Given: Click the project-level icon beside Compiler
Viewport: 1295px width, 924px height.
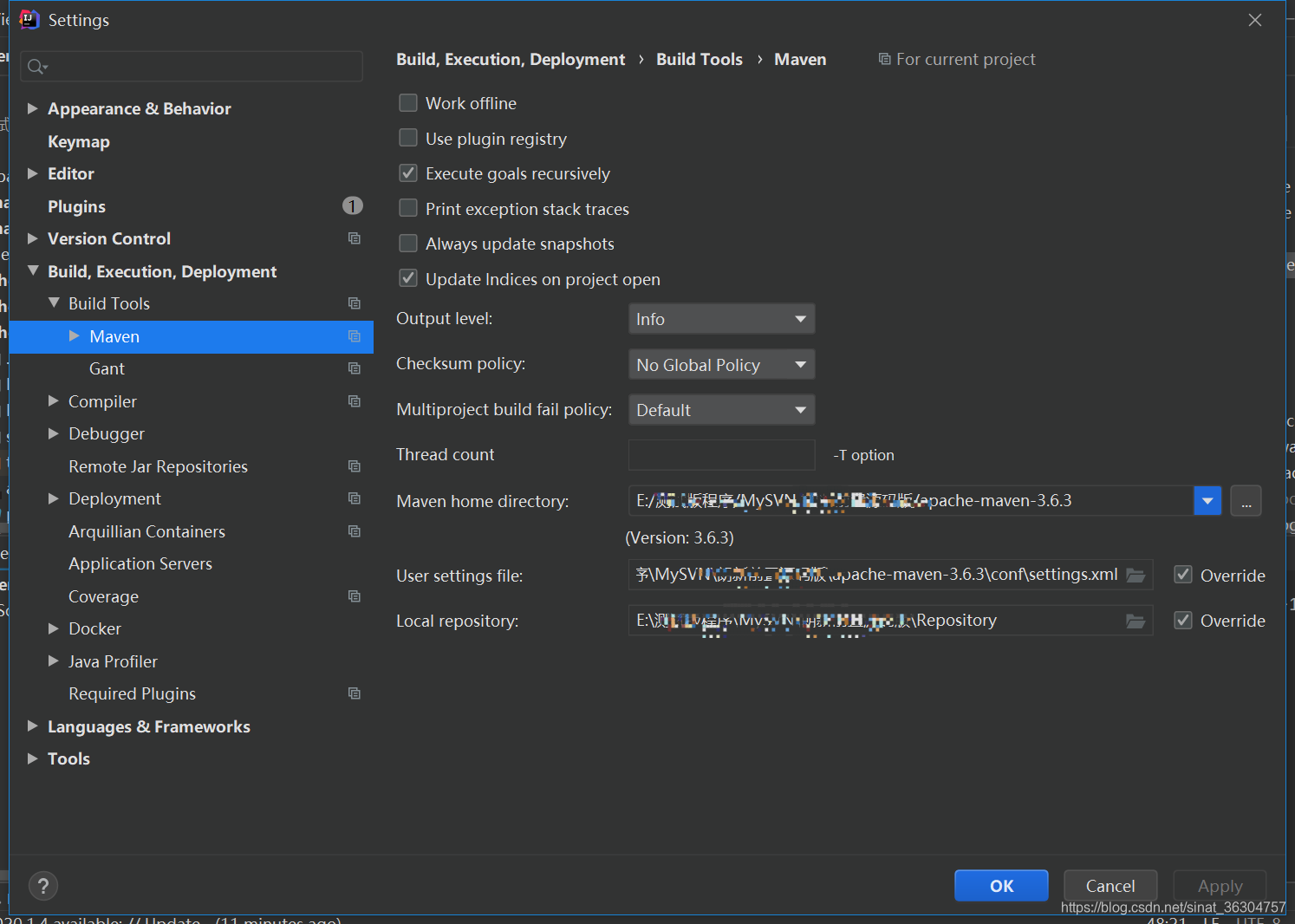Looking at the screenshot, I should coord(355,401).
